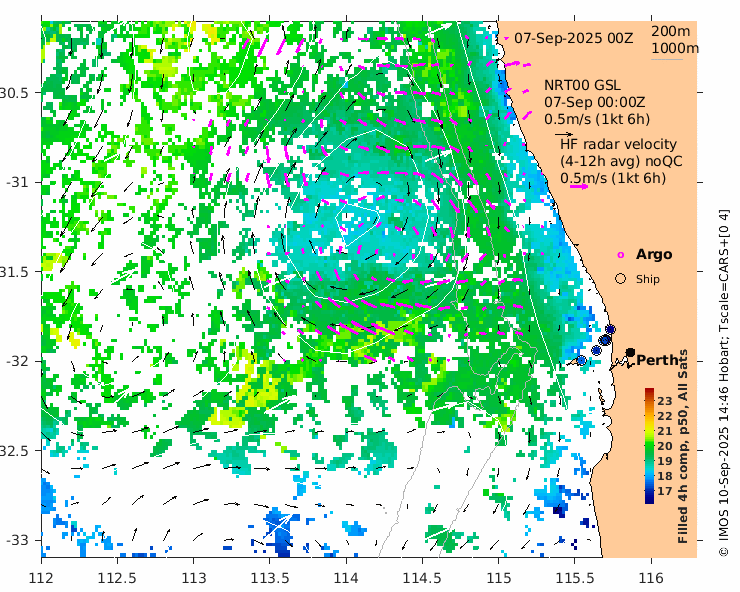Click the latitude axis label '-32'
740x592 pixels.
pos(17,361)
